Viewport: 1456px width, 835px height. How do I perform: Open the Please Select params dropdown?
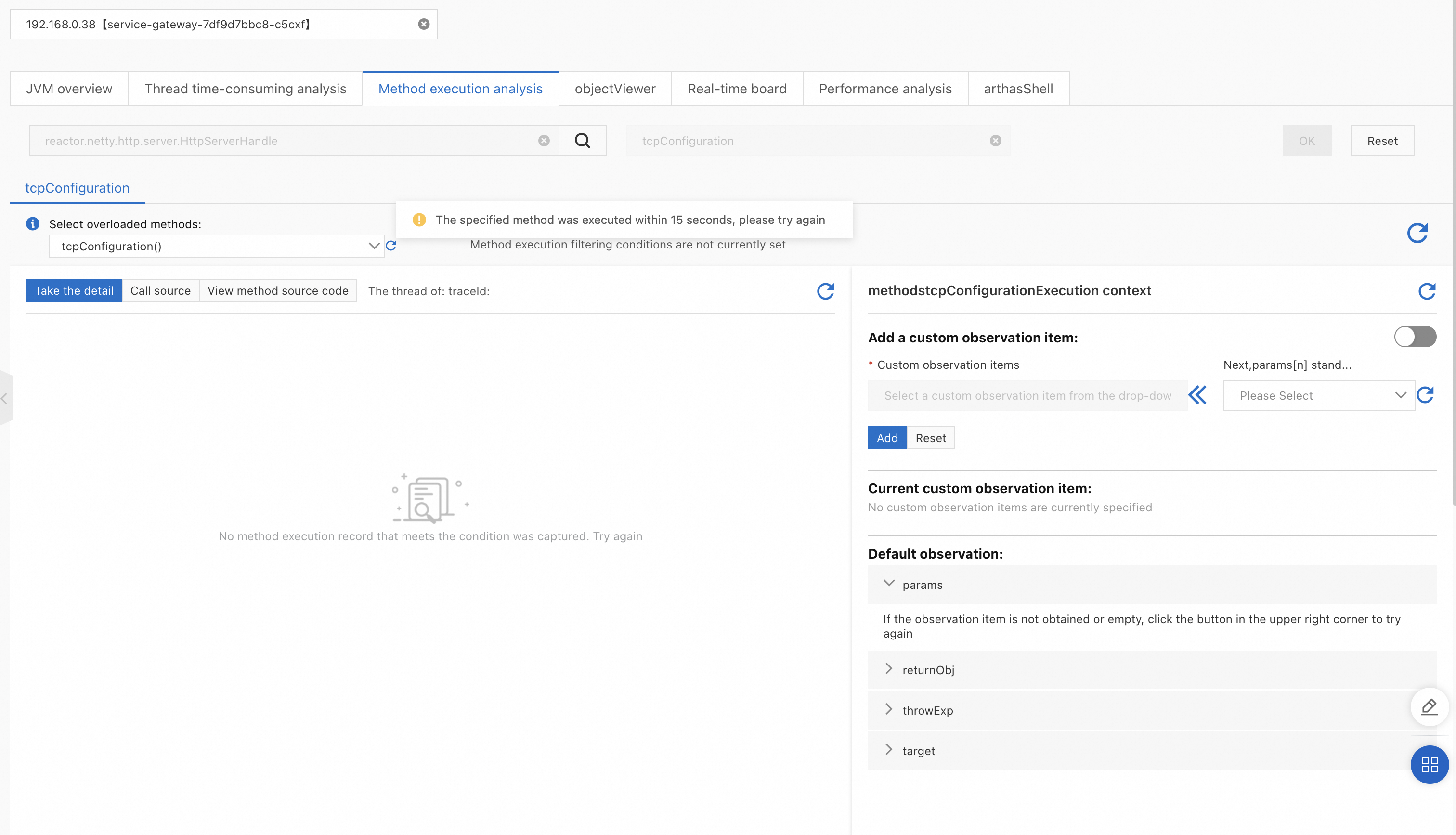coord(1318,395)
